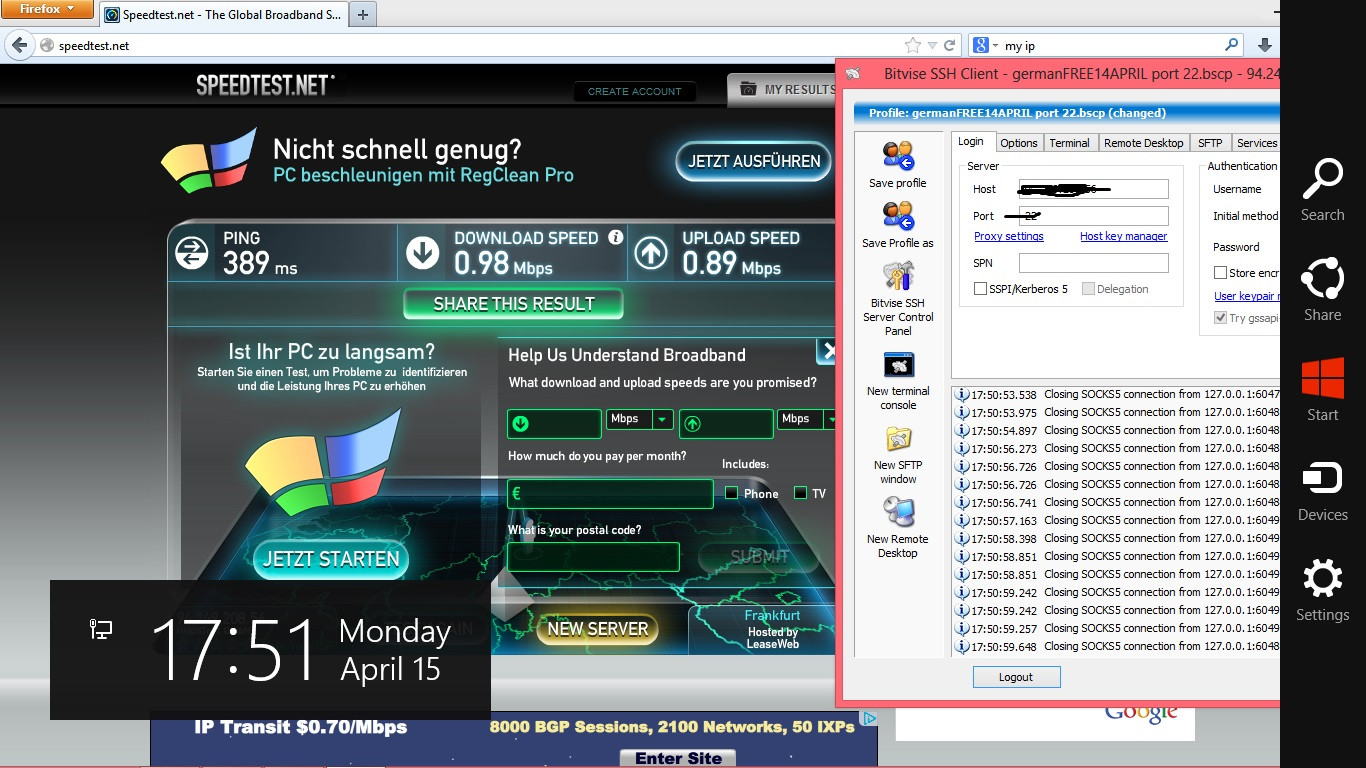
Task: Click the Google search engine icon
Action: [x=981, y=45]
